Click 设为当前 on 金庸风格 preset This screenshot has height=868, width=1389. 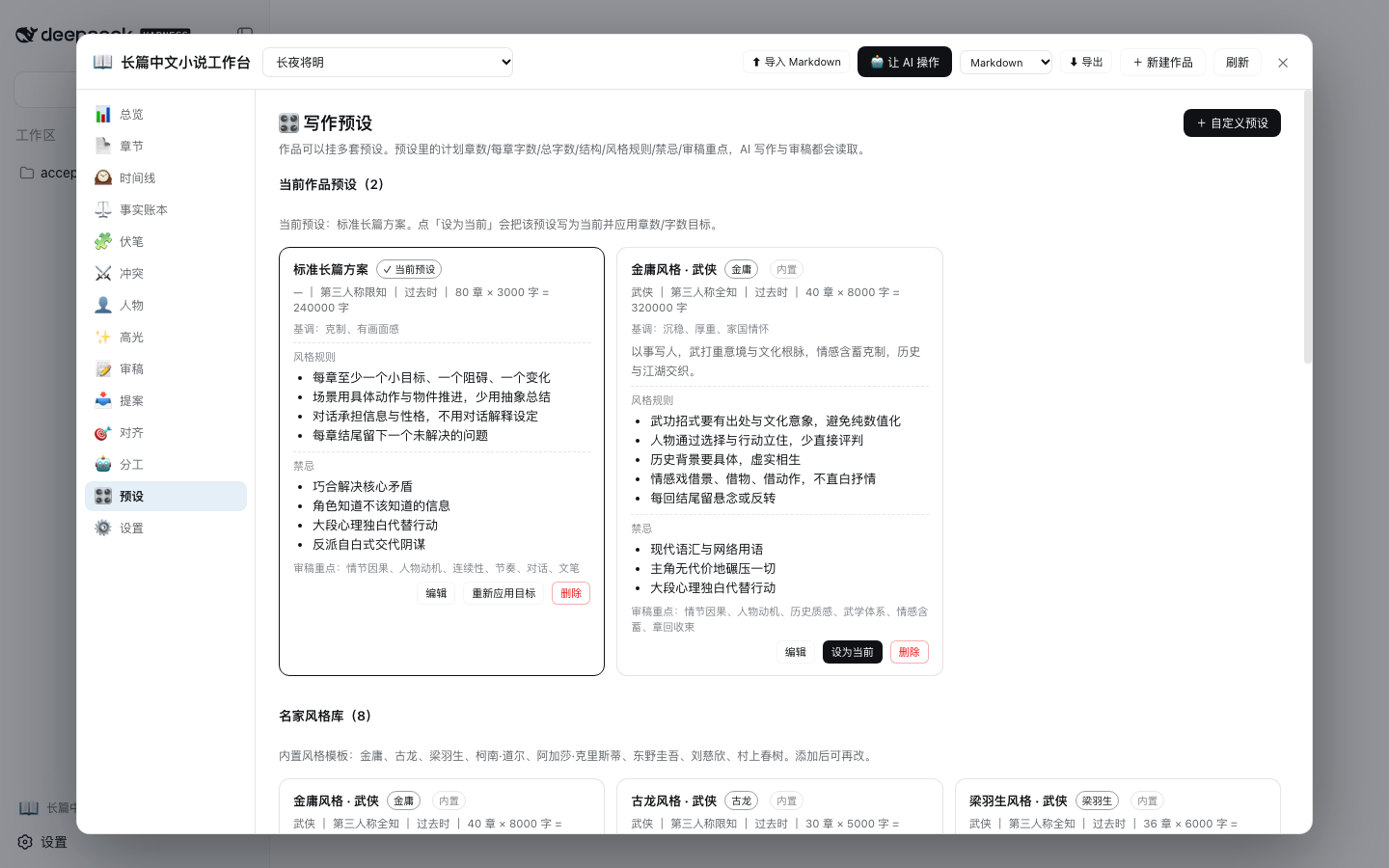(853, 652)
